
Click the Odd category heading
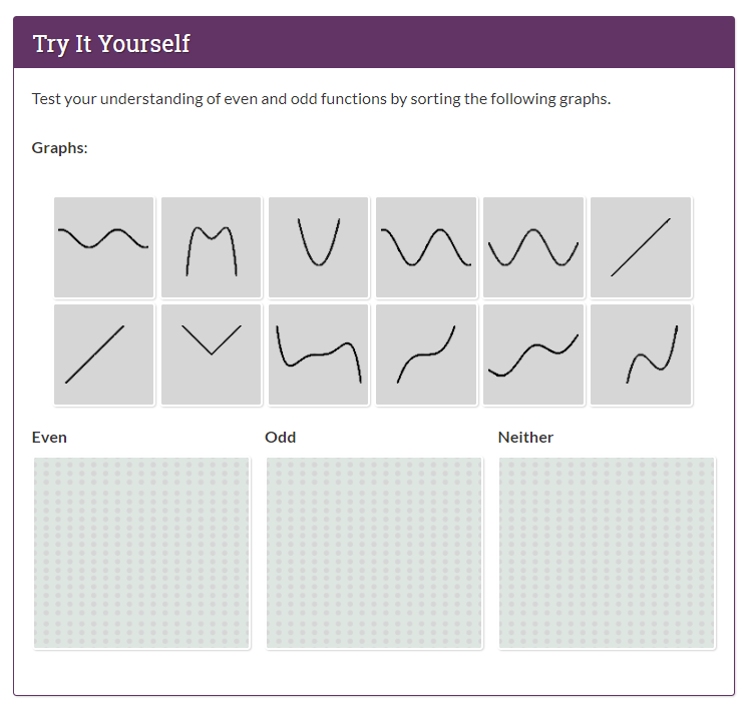pos(280,438)
